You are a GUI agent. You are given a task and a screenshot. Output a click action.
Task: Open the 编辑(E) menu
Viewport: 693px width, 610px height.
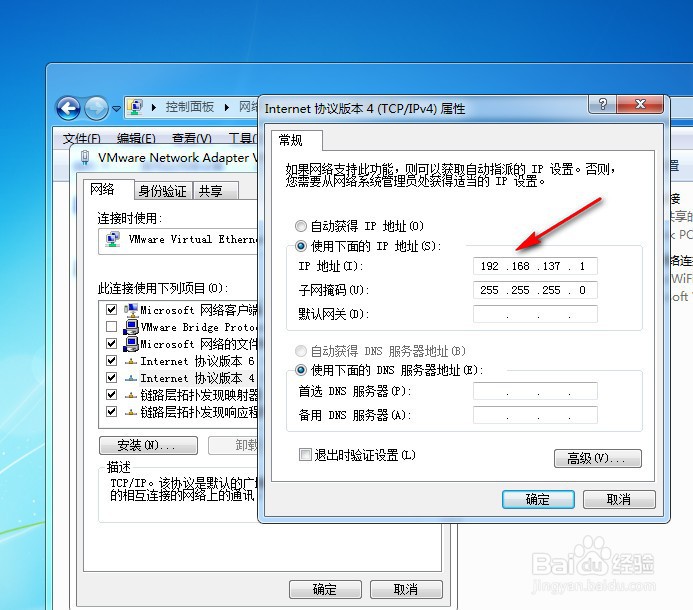pos(136,139)
